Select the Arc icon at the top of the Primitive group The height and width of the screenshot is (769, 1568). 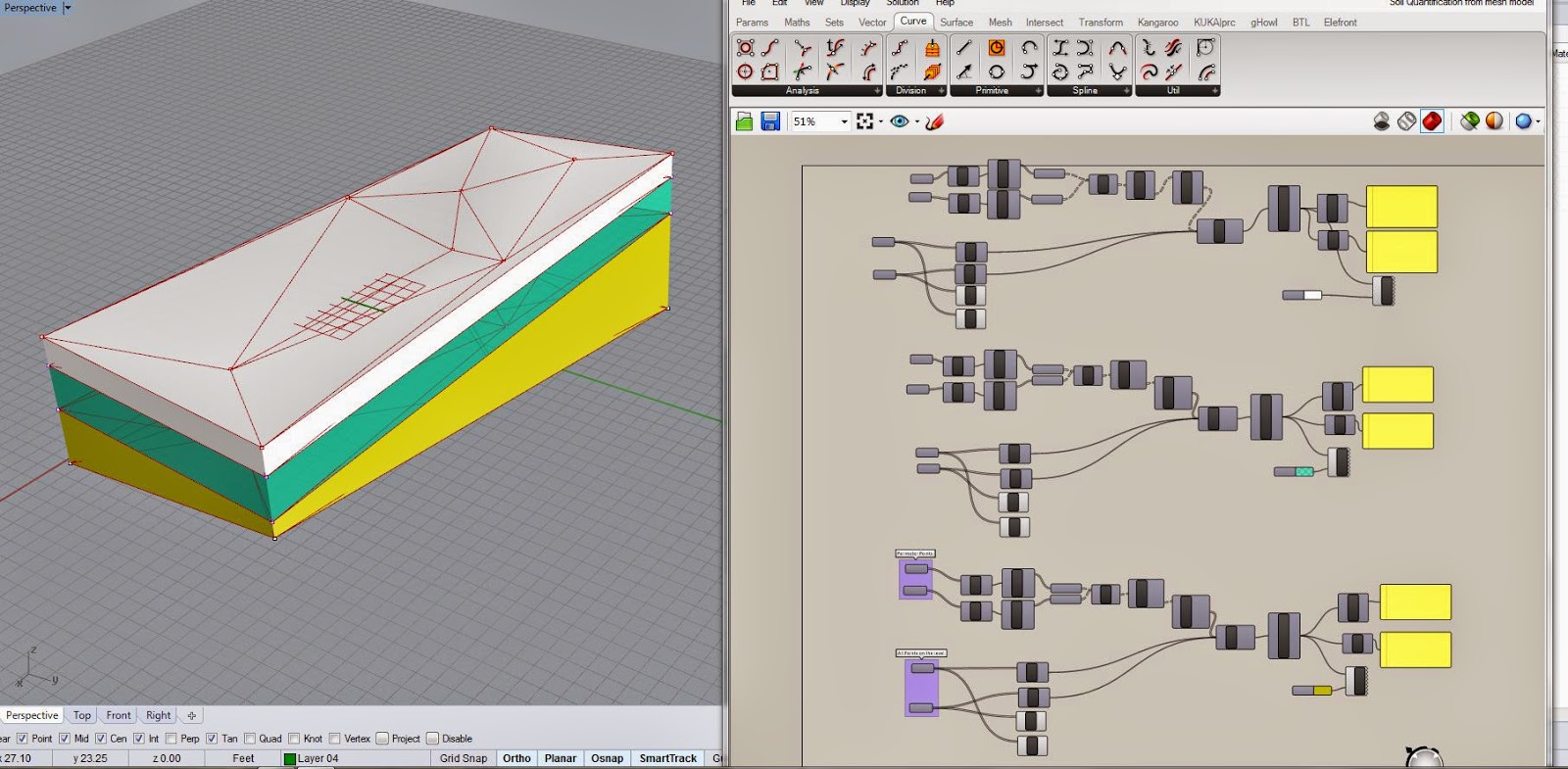pyautogui.click(x=1029, y=48)
